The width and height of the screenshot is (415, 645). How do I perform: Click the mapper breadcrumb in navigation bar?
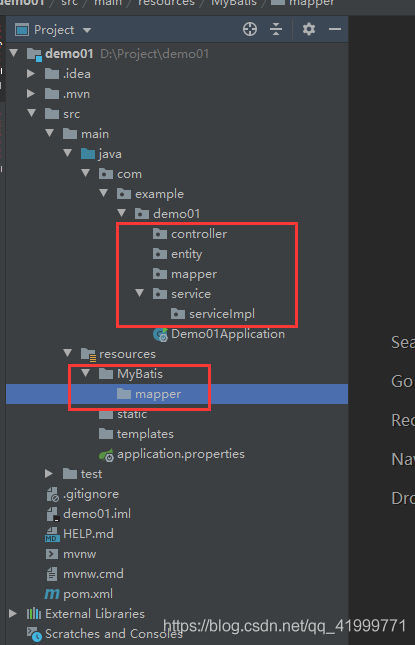tap(311, 3)
